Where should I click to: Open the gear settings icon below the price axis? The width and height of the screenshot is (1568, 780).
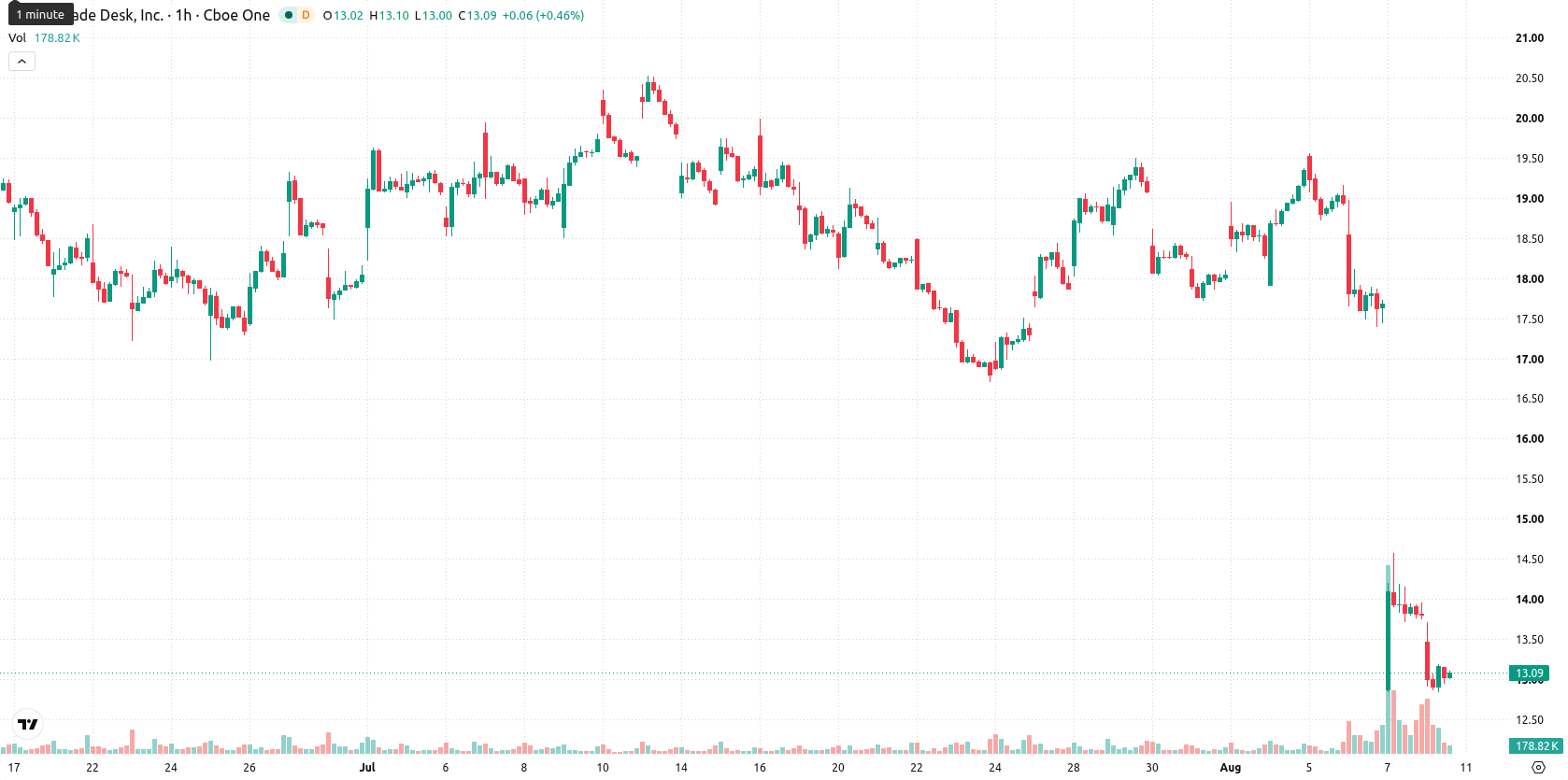[1539, 768]
